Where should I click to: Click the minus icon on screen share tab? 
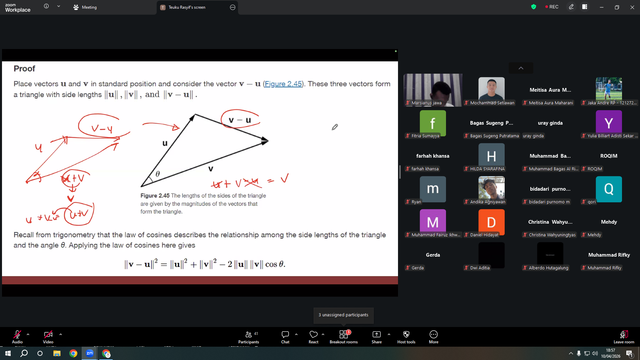[x=232, y=7]
